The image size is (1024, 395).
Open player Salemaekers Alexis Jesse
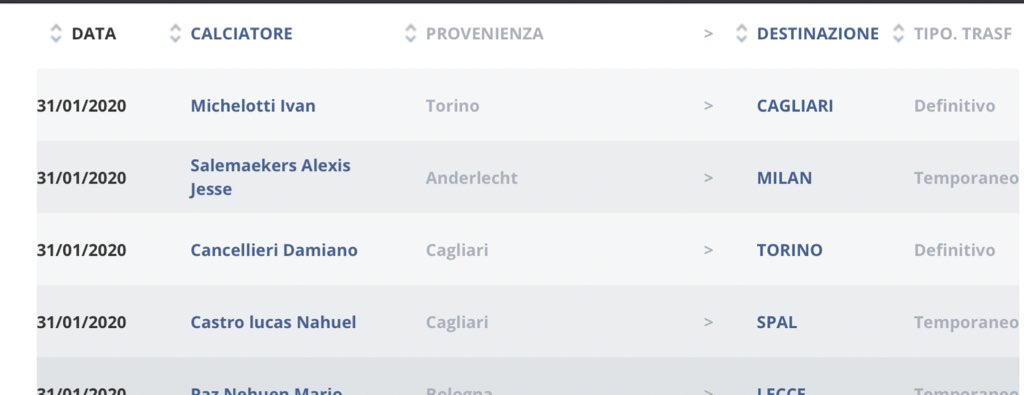click(x=270, y=178)
